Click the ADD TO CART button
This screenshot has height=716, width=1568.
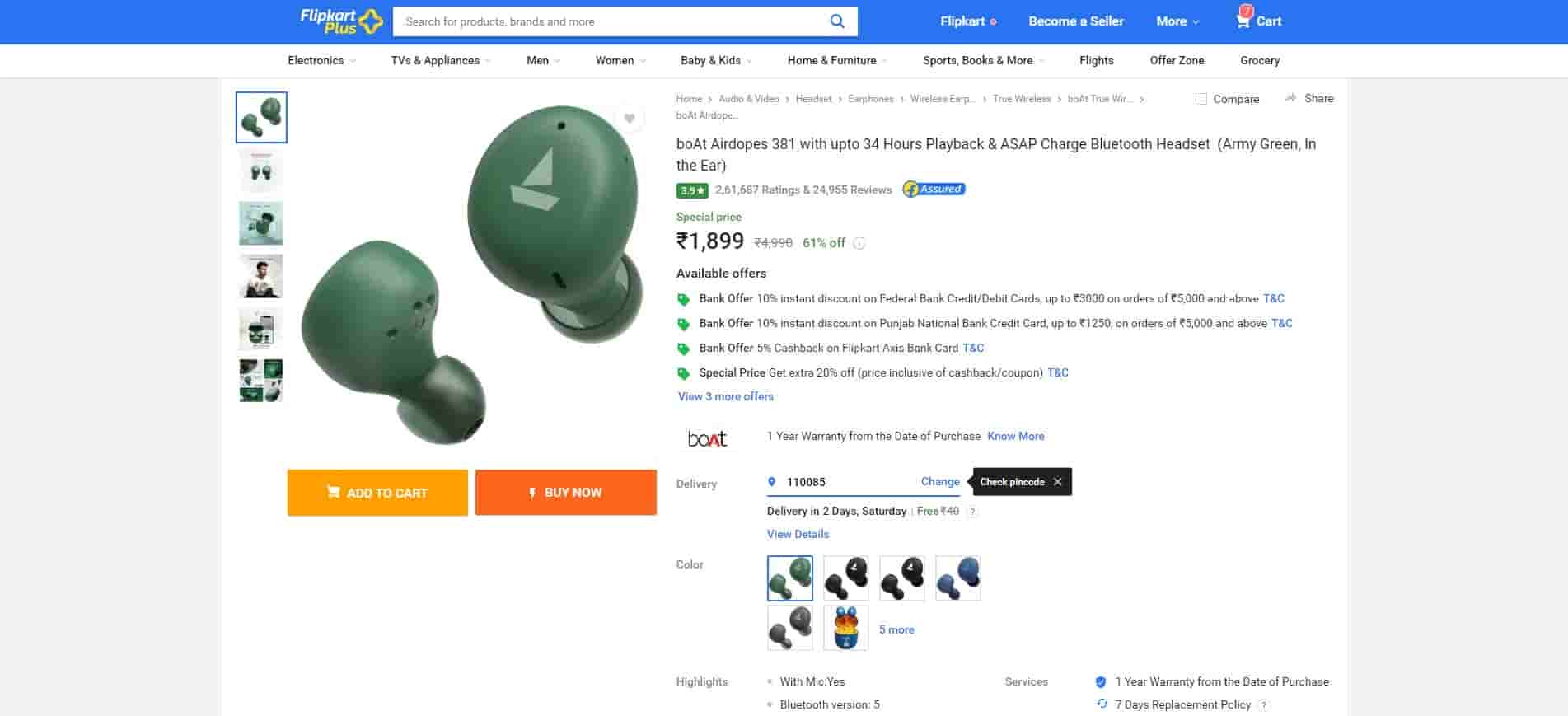pos(377,493)
